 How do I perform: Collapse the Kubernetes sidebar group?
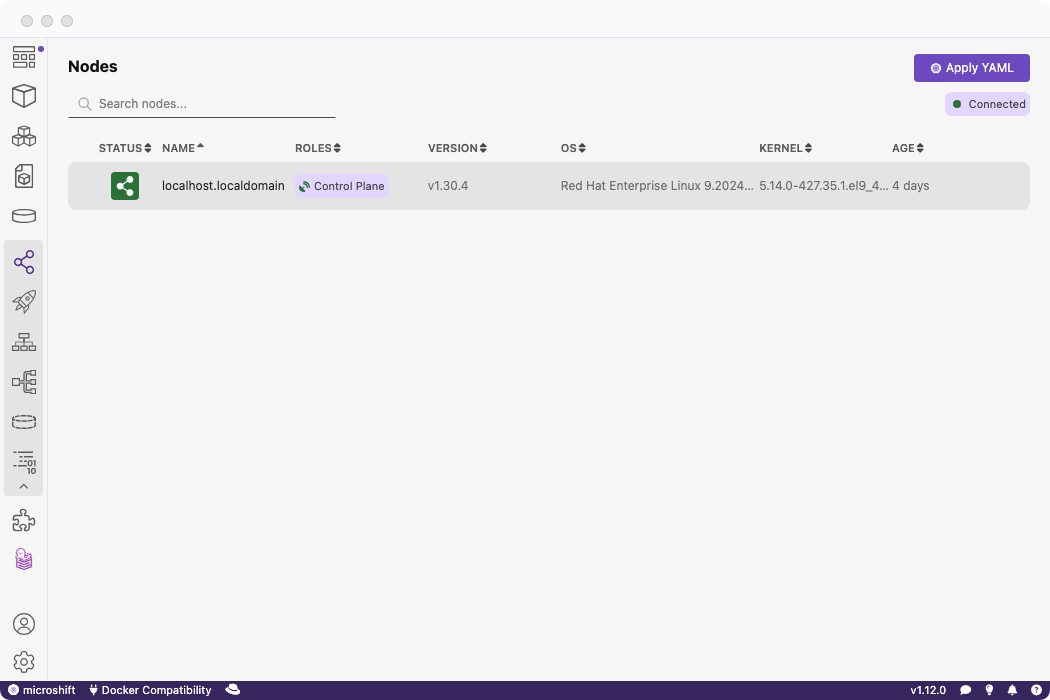(24, 487)
